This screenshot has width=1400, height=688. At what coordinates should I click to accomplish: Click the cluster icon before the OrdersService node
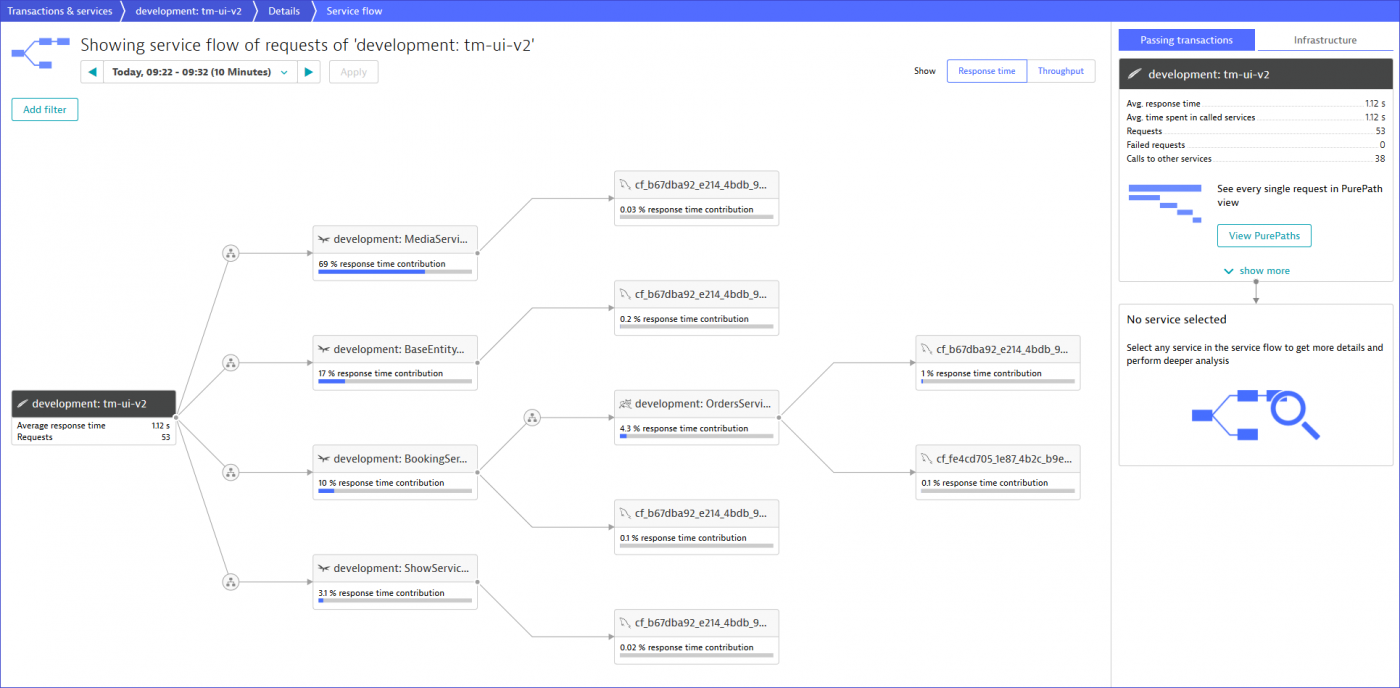click(531, 418)
